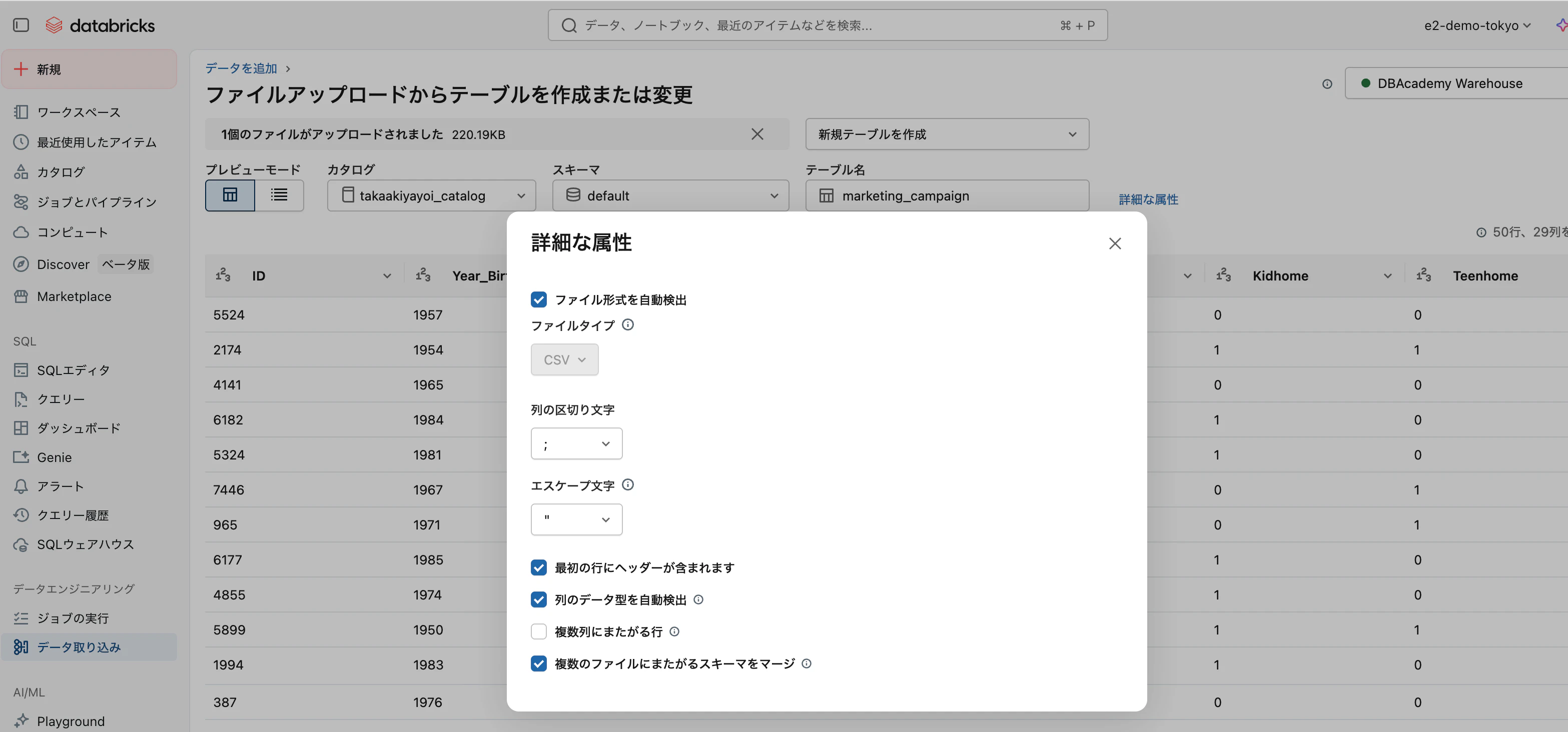
Task: Open コンピュート in the sidebar
Action: pos(89,232)
